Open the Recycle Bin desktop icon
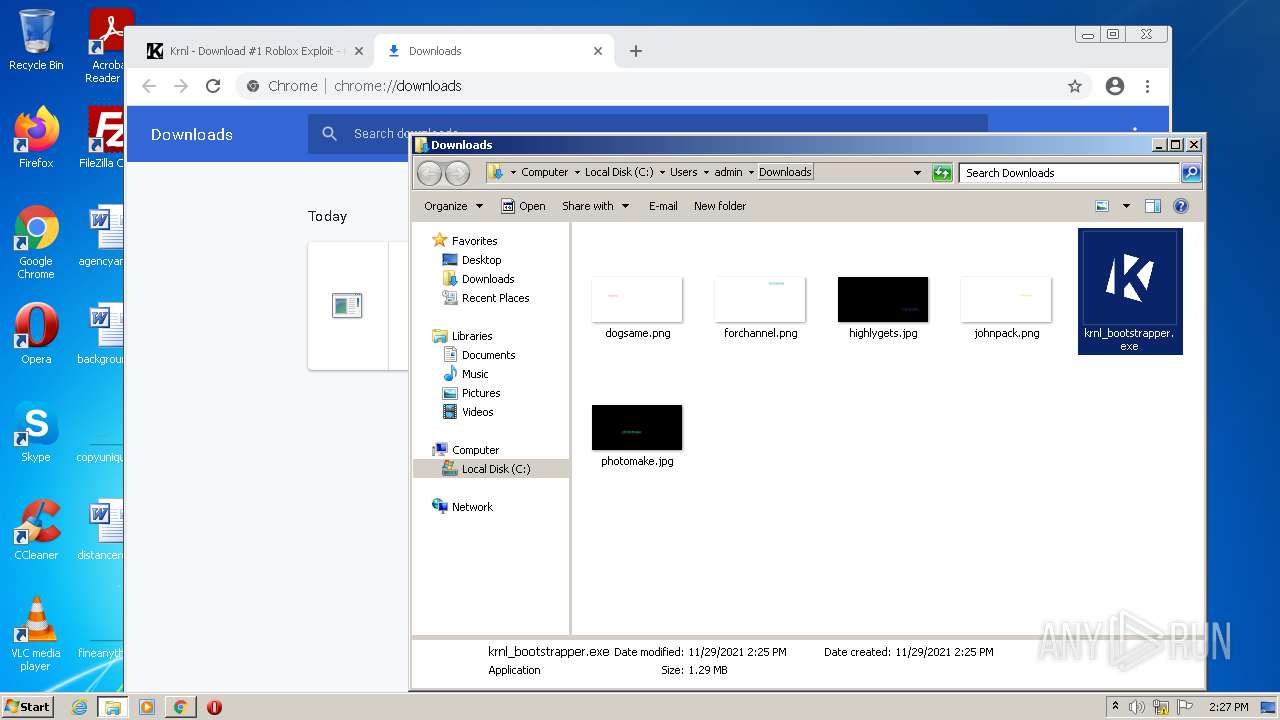This screenshot has height=720, width=1280. [36, 40]
